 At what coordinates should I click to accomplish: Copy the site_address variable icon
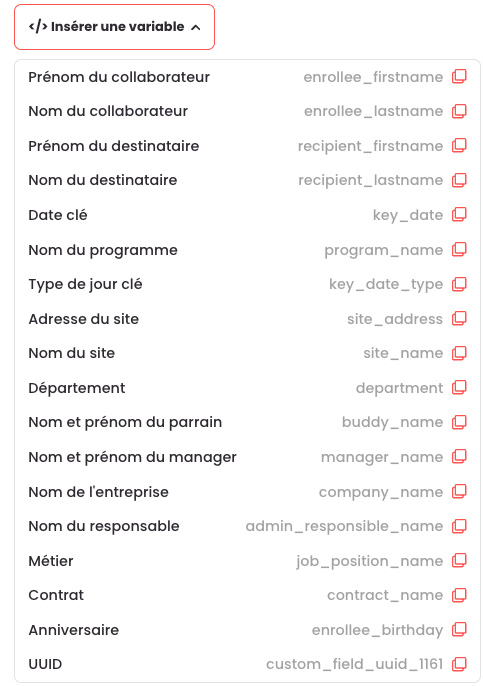tap(459, 319)
